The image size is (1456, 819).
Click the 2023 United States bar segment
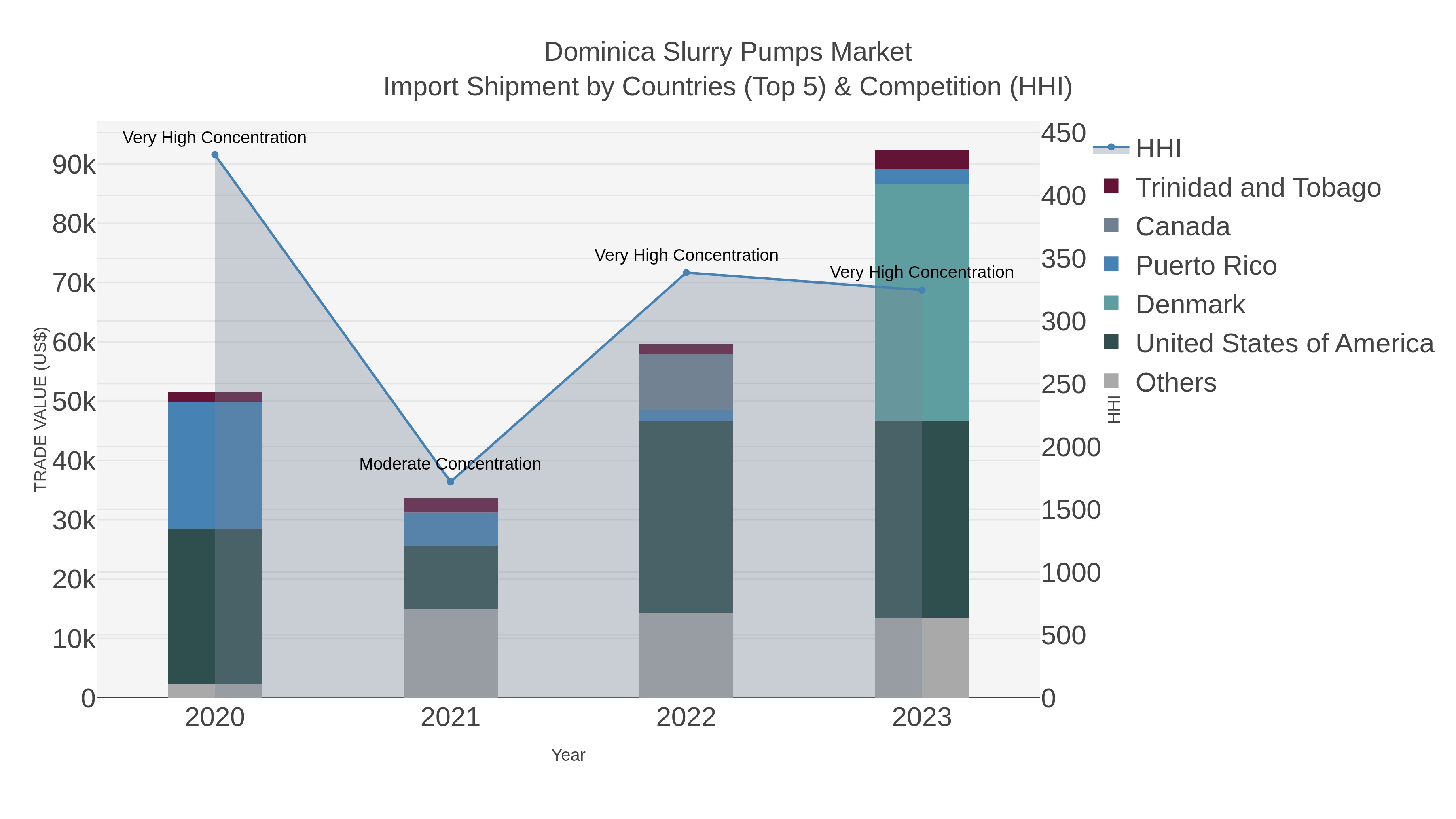pyautogui.click(x=922, y=519)
